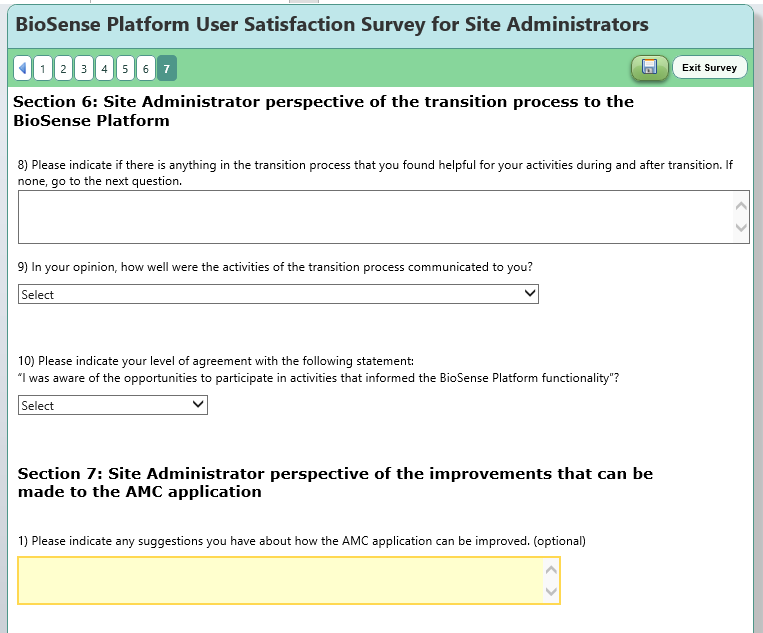Click scroll down arrow in question 8 box
This screenshot has height=633, width=763.
click(x=741, y=229)
